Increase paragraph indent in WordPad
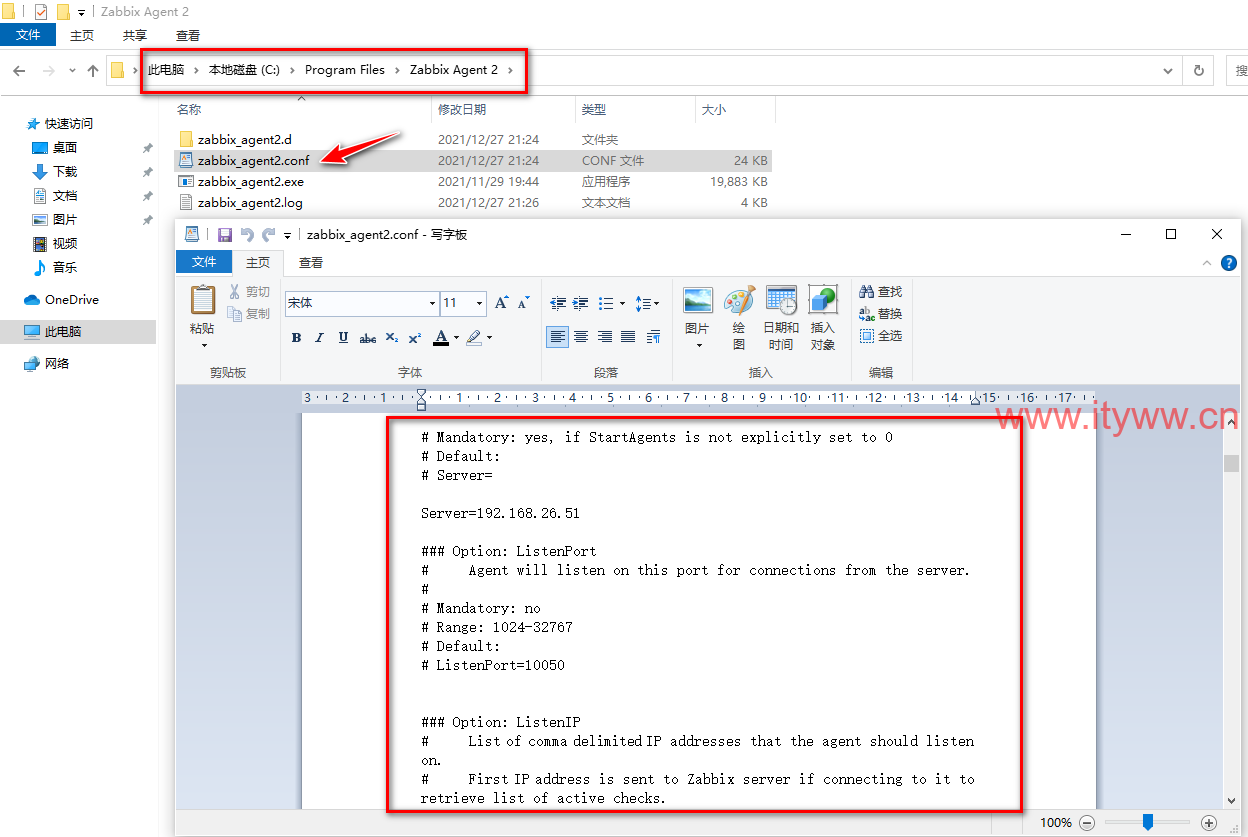The image size is (1248, 837). (581, 303)
